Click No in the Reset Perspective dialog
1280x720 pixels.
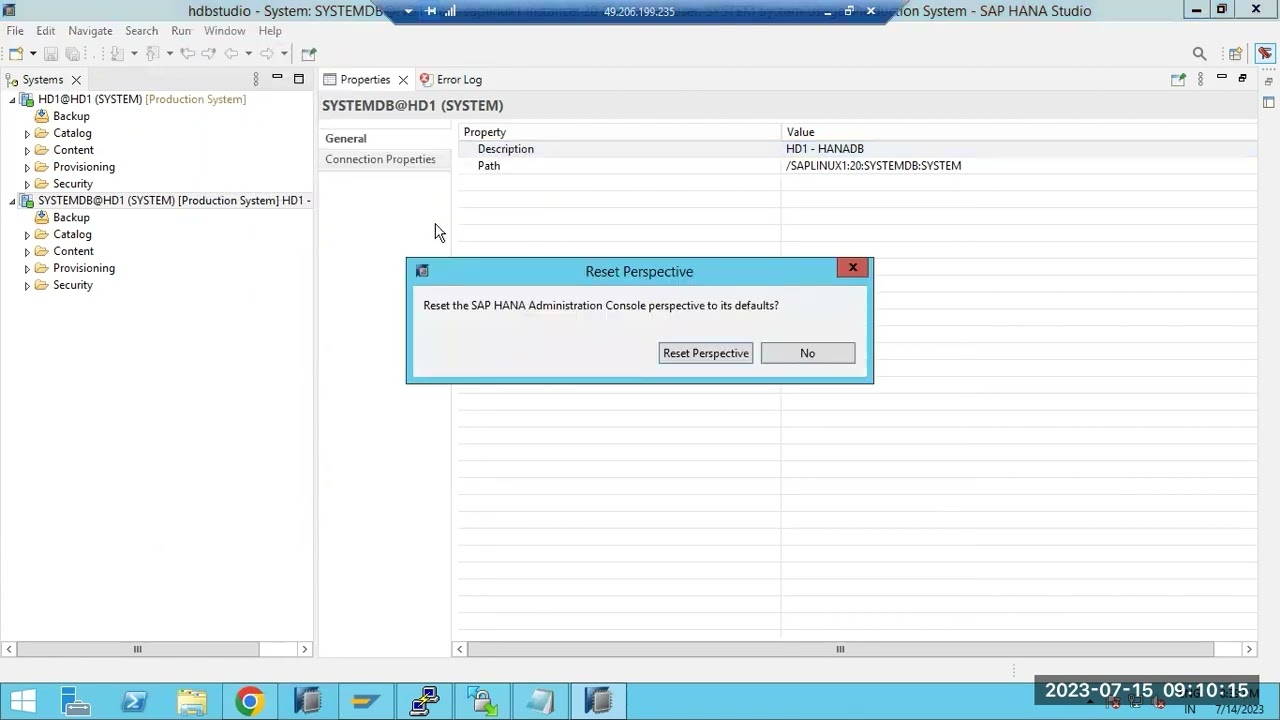tap(807, 353)
